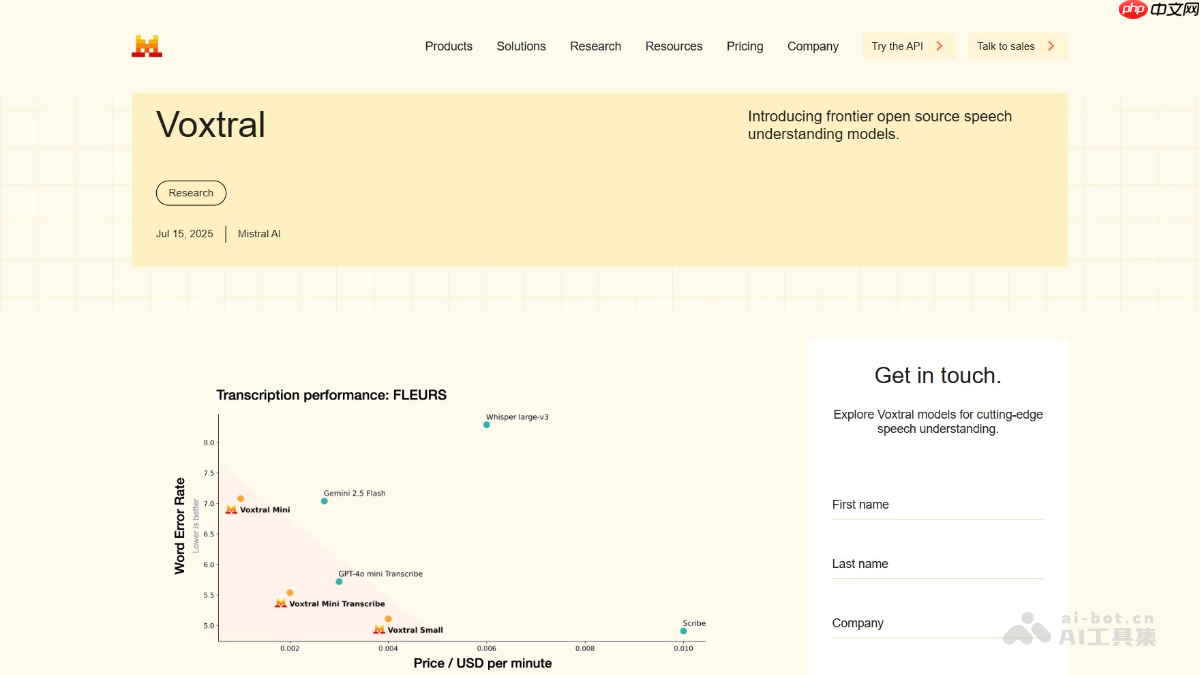Viewport: 1200px width, 675px height.
Task: Focus the First name field
Action: (937, 505)
